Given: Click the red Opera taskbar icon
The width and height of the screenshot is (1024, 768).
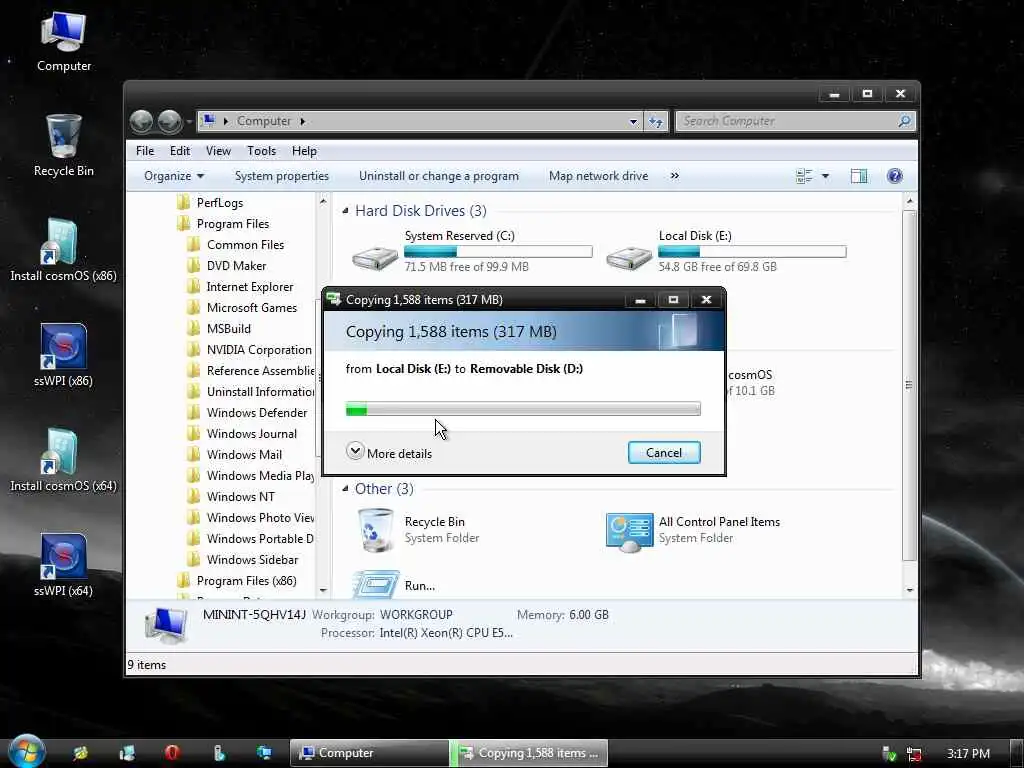Looking at the screenshot, I should [x=172, y=753].
